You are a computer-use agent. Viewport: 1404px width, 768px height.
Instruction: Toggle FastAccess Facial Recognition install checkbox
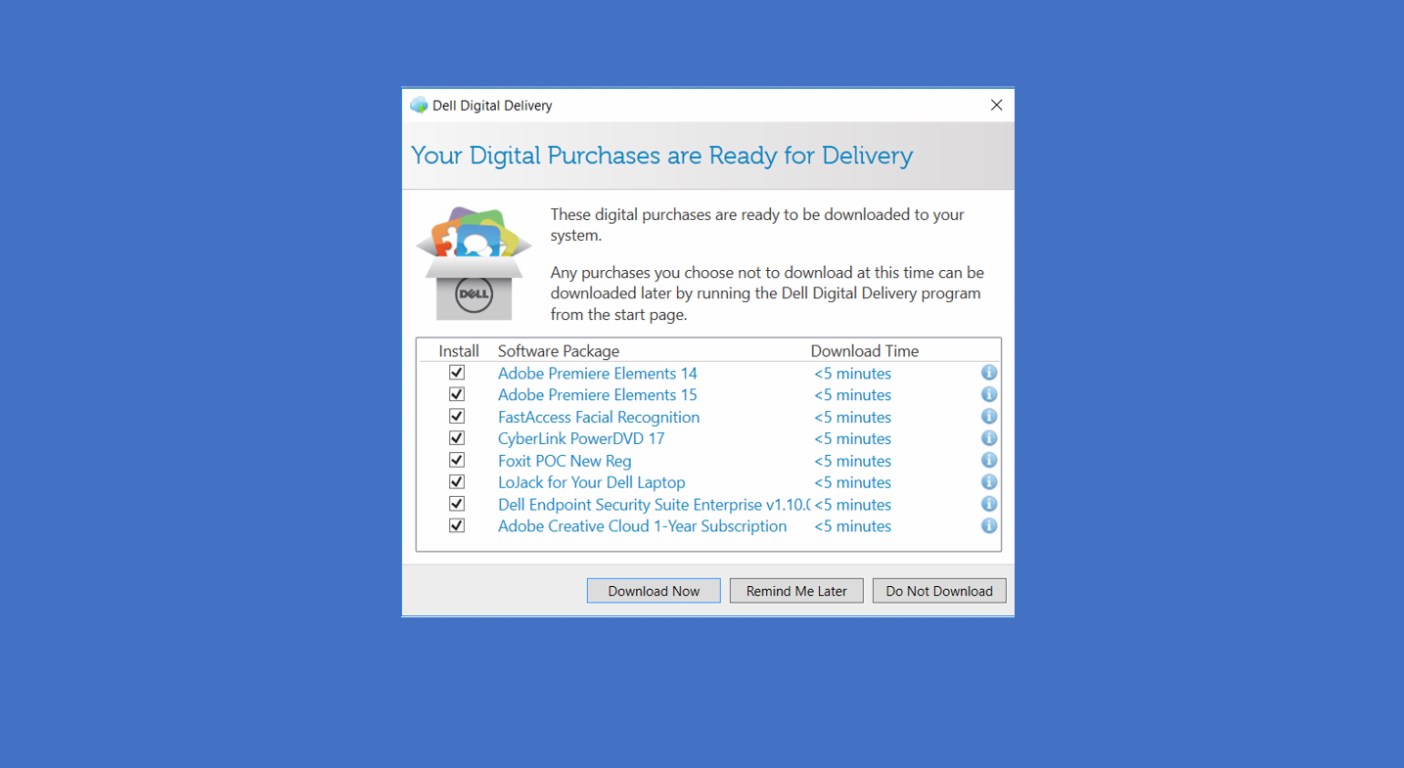[457, 416]
